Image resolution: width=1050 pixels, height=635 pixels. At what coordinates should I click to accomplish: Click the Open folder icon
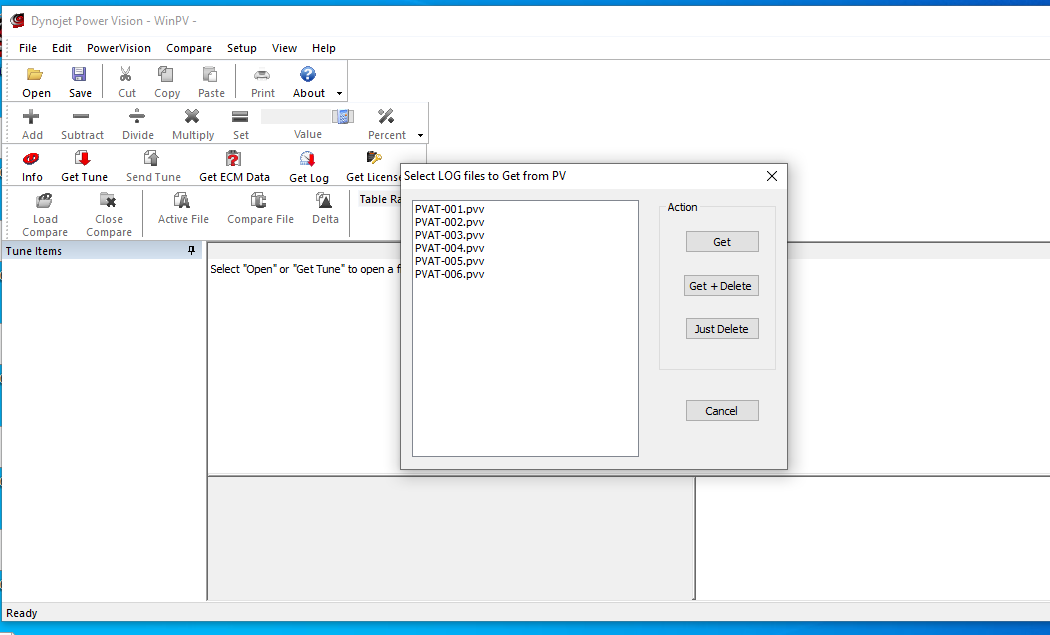(36, 75)
